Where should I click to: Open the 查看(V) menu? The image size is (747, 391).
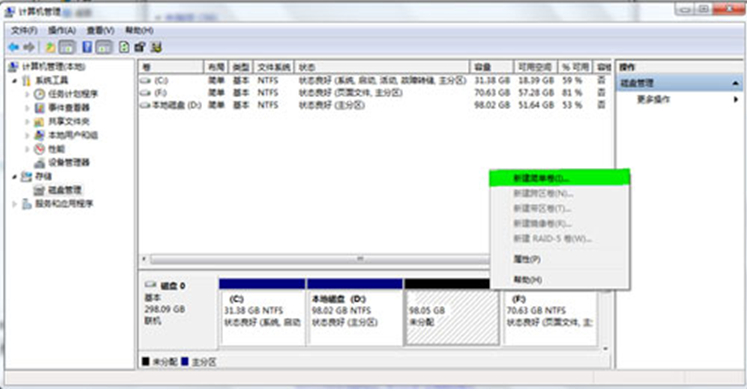pos(100,30)
